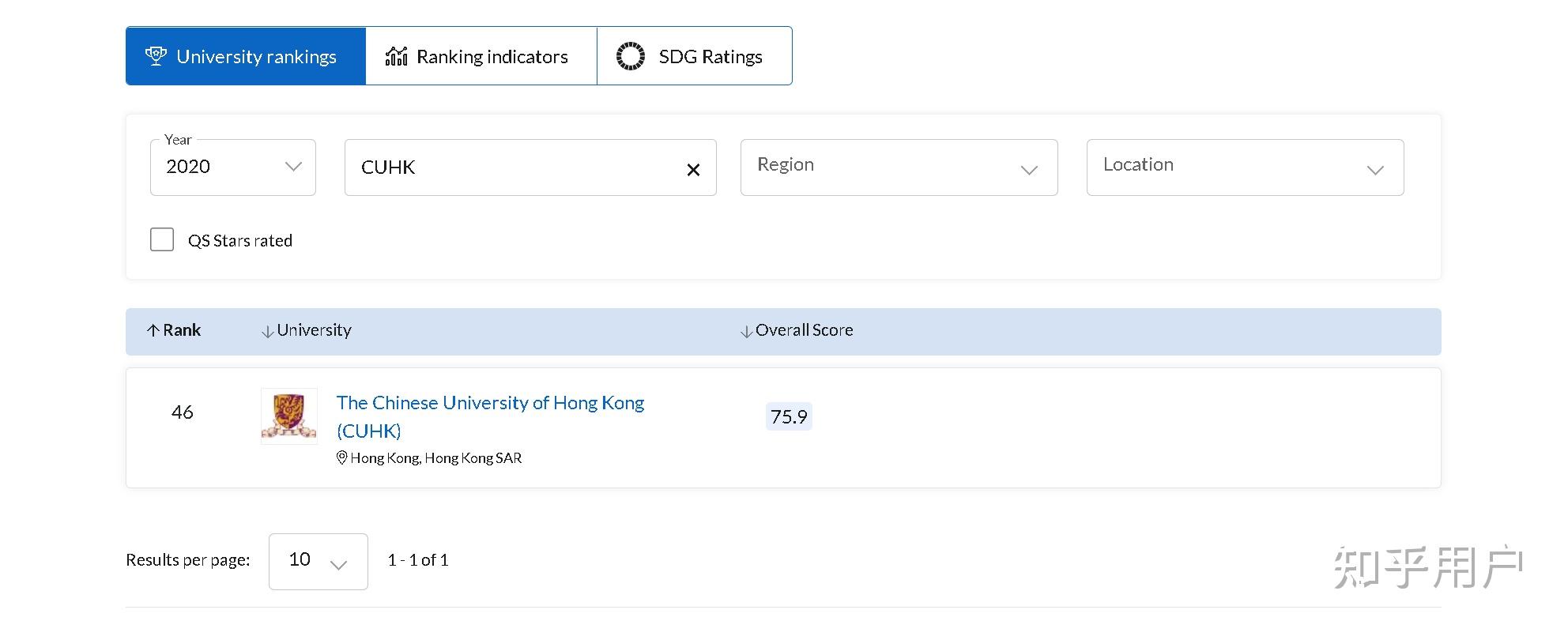Image resolution: width=1568 pixels, height=621 pixels.
Task: Click the down arrow beside University header
Action: click(x=268, y=331)
